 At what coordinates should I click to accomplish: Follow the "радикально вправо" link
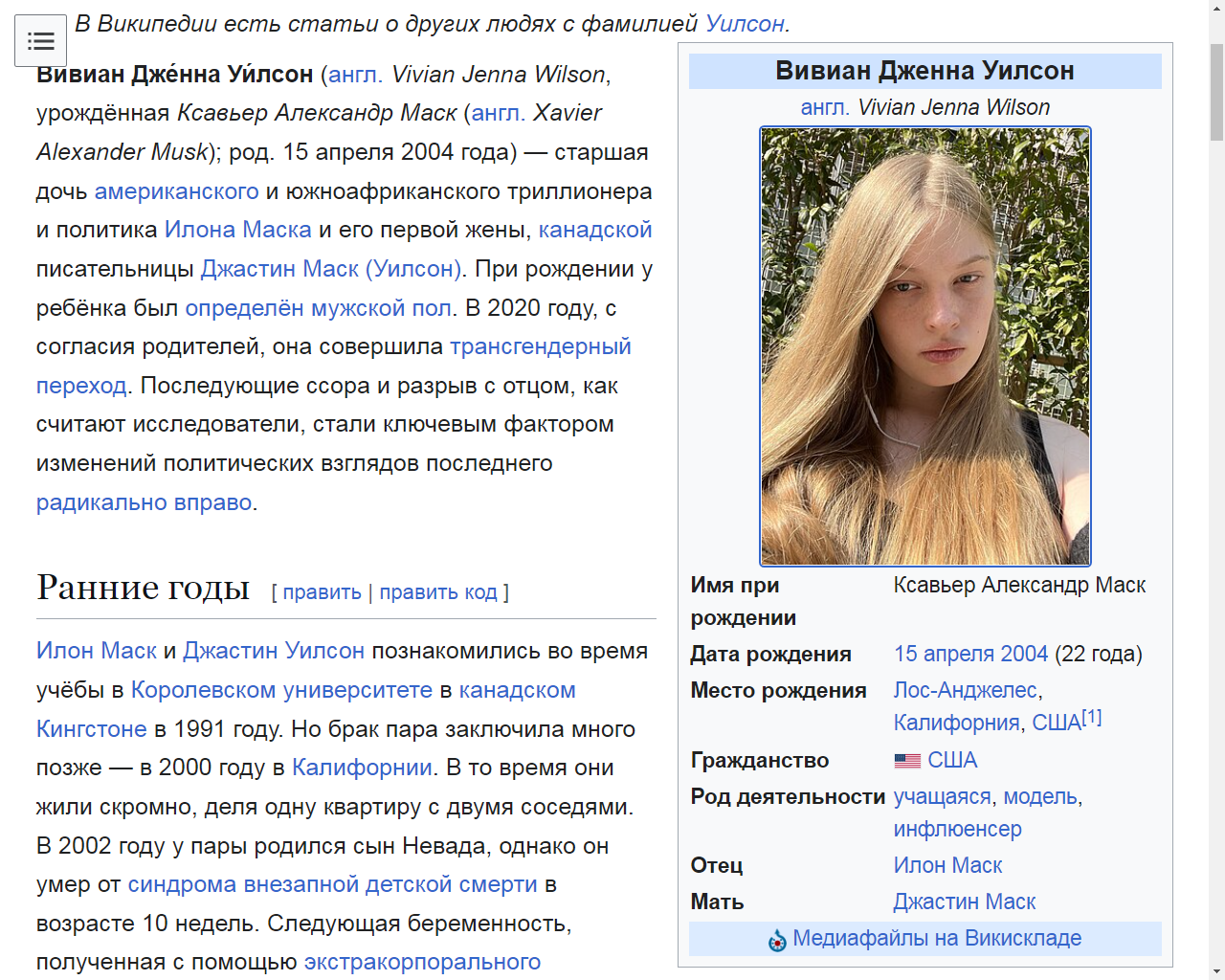[145, 502]
